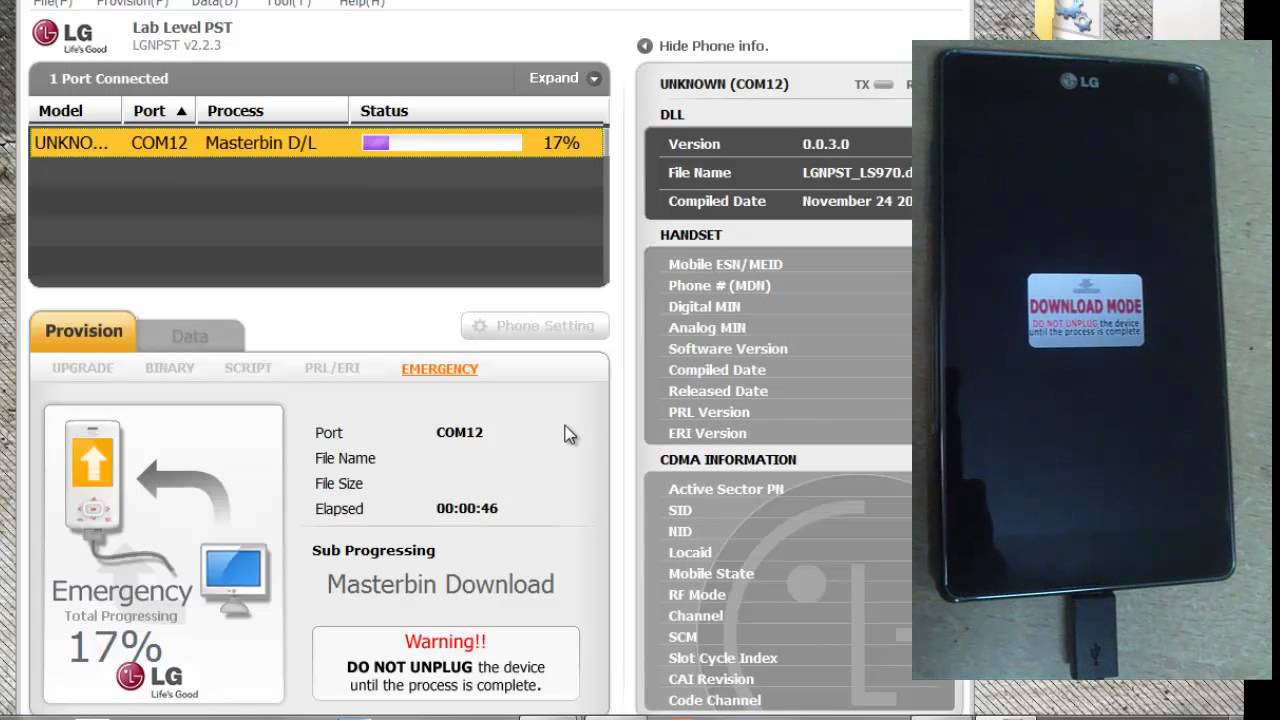This screenshot has width=1280, height=720.
Task: Click the phone with orange up arrow graphic
Action: (x=93, y=475)
